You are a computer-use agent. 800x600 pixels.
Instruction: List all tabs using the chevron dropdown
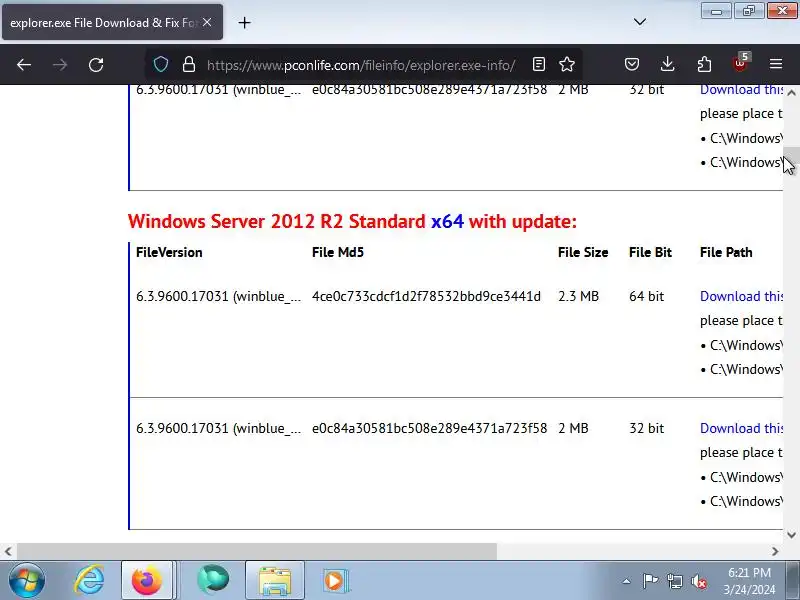[x=640, y=22]
